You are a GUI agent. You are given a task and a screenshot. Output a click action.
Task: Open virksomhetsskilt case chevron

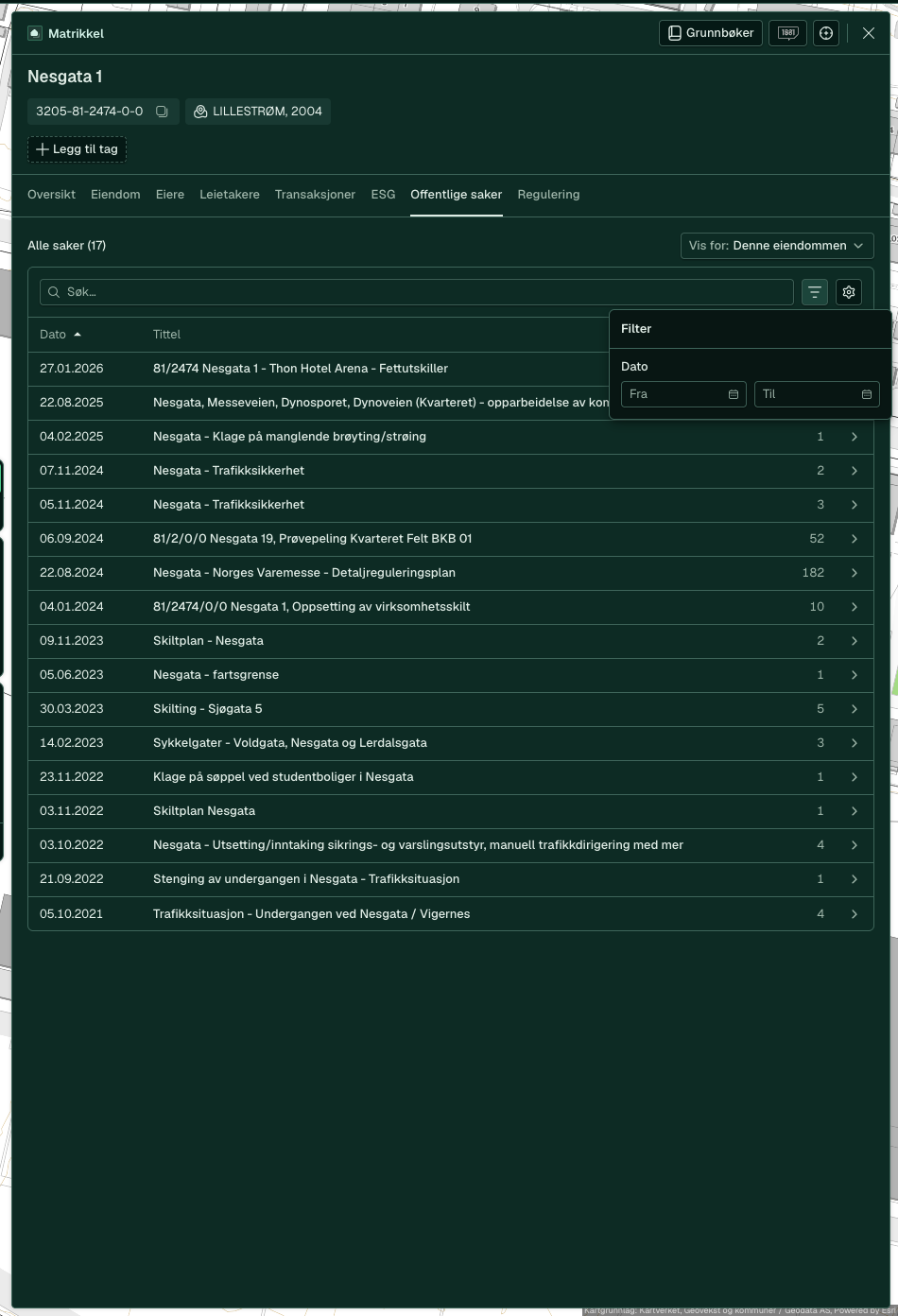pyautogui.click(x=855, y=607)
